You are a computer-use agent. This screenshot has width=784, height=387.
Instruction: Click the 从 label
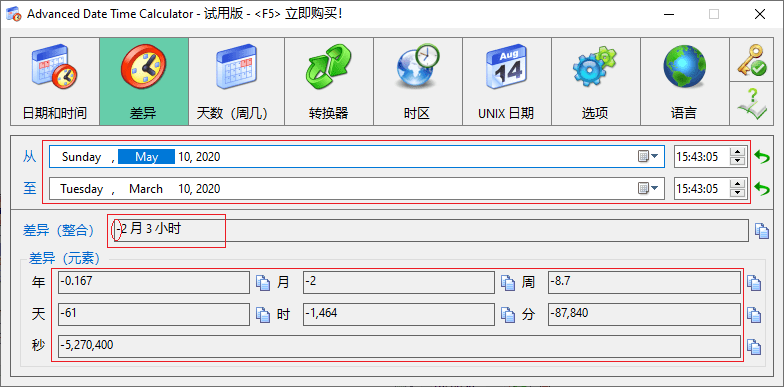click(x=30, y=157)
